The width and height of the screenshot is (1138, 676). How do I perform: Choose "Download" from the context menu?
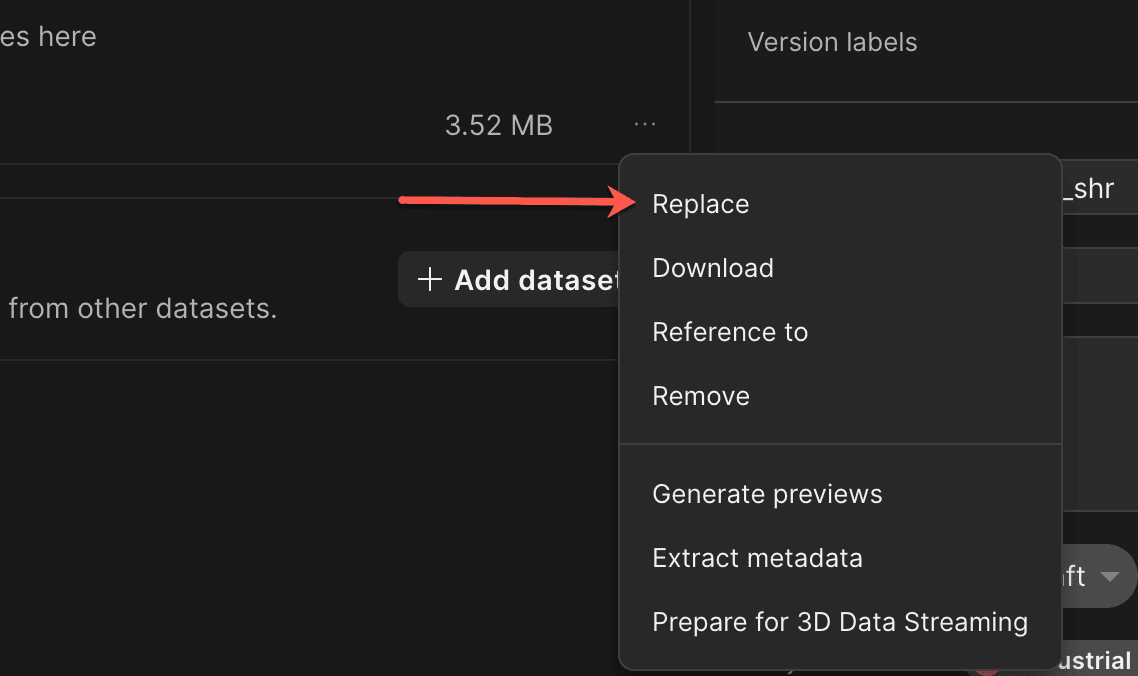pyautogui.click(x=712, y=267)
